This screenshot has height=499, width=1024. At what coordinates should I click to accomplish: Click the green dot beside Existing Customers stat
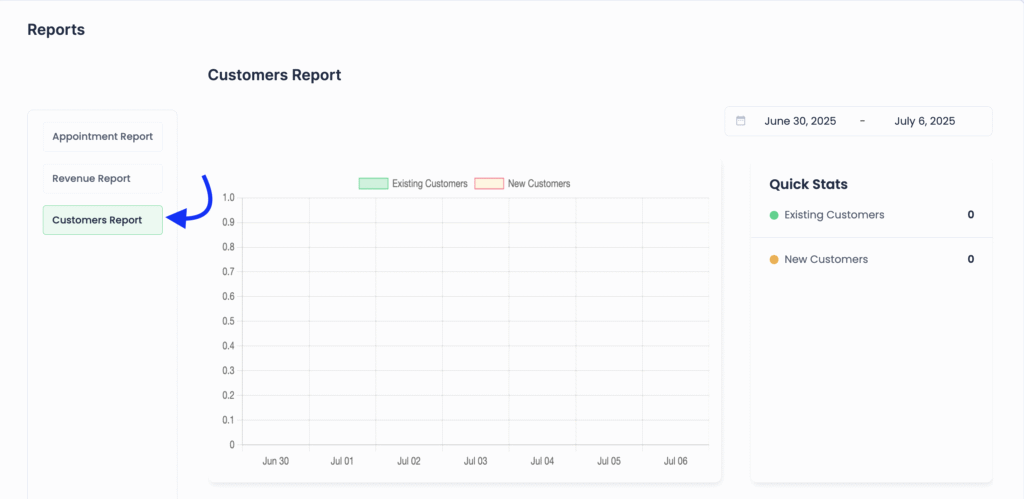(x=774, y=215)
